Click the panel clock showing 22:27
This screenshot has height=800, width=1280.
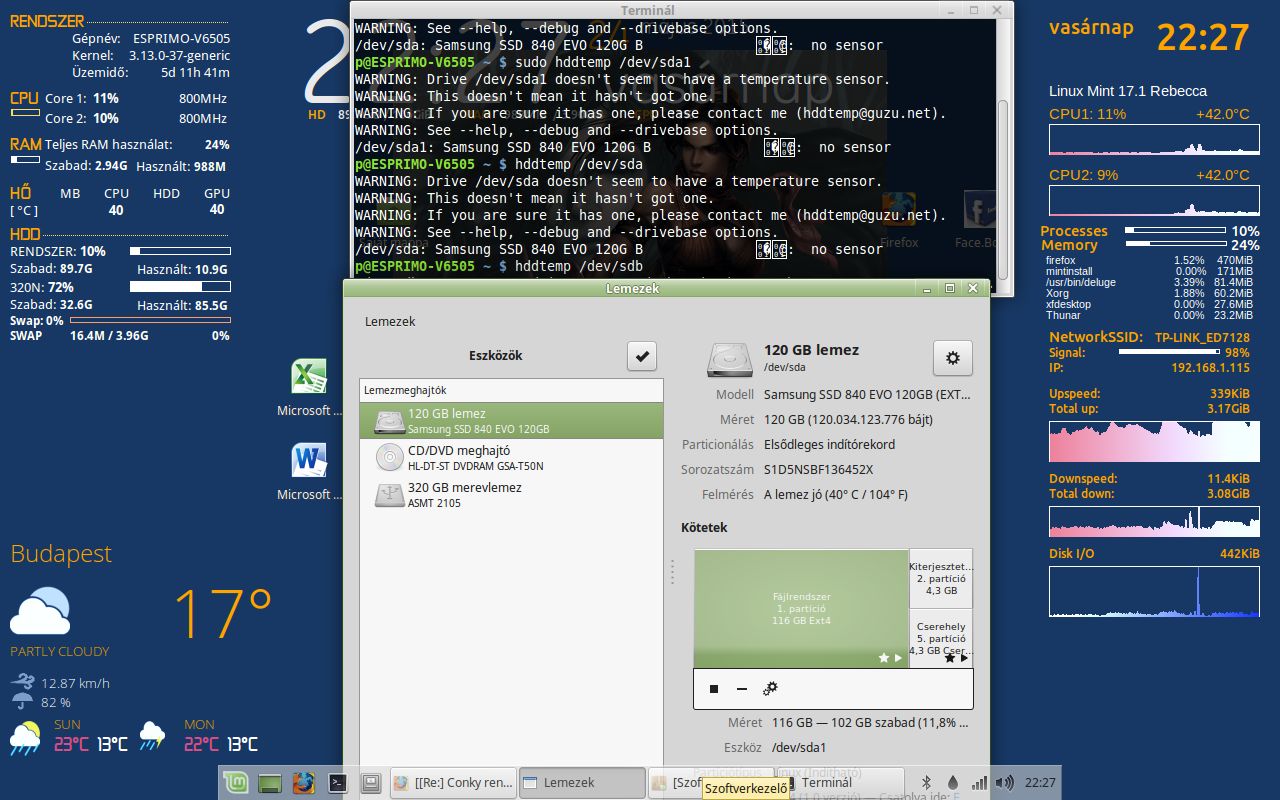pyautogui.click(x=1040, y=783)
